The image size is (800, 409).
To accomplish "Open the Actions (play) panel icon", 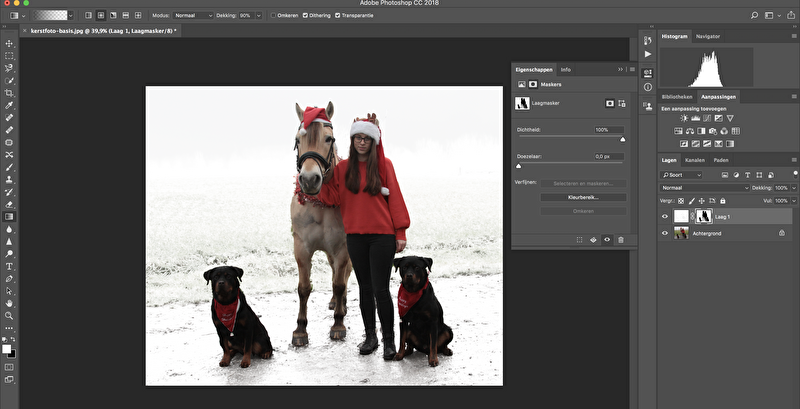I will 648,54.
